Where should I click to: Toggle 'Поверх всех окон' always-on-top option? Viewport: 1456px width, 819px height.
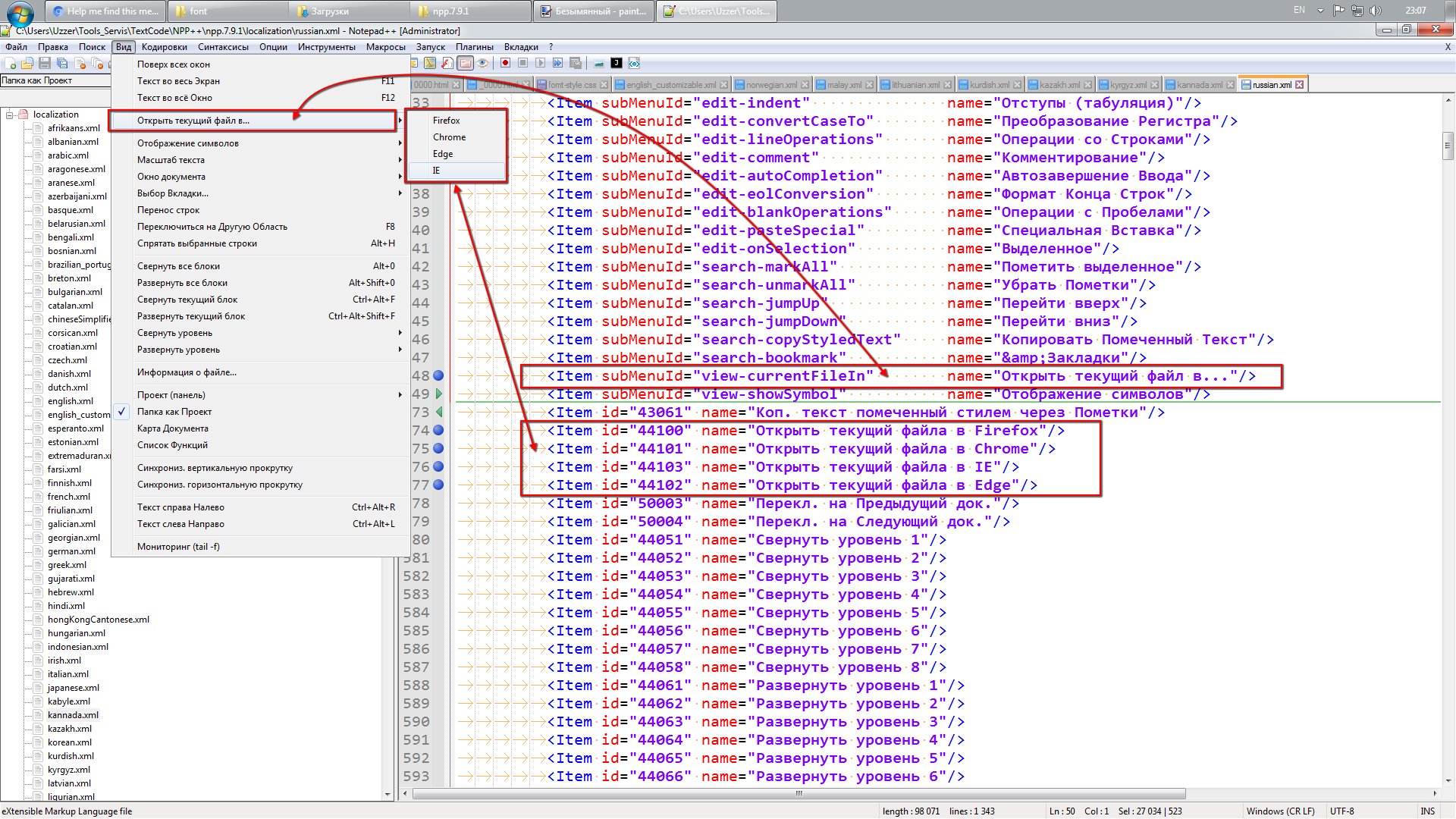pos(260,64)
